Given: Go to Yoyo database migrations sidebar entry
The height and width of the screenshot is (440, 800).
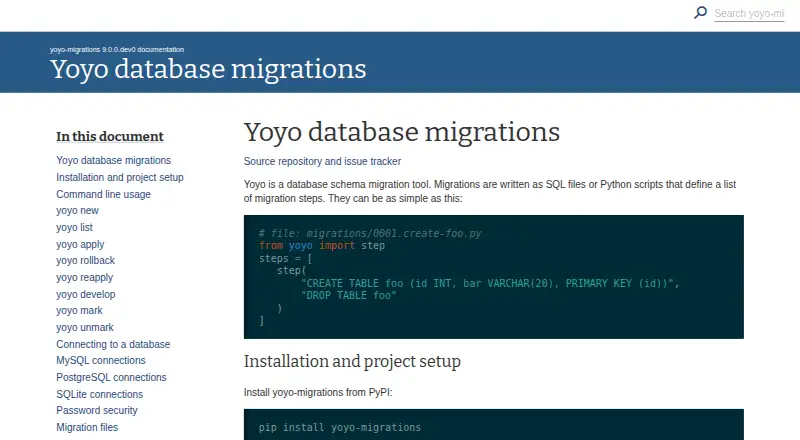Looking at the screenshot, I should [x=113, y=160].
